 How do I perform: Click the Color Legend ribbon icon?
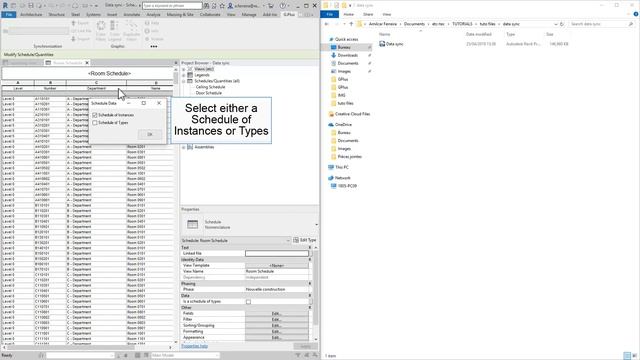[x=115, y=31]
